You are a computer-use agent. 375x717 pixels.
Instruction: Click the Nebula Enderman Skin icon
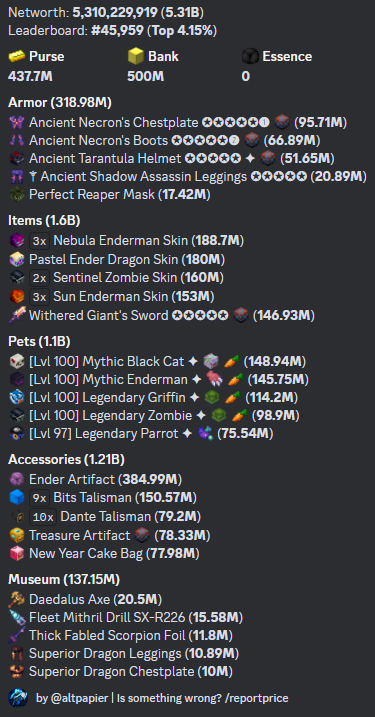[x=16, y=240]
